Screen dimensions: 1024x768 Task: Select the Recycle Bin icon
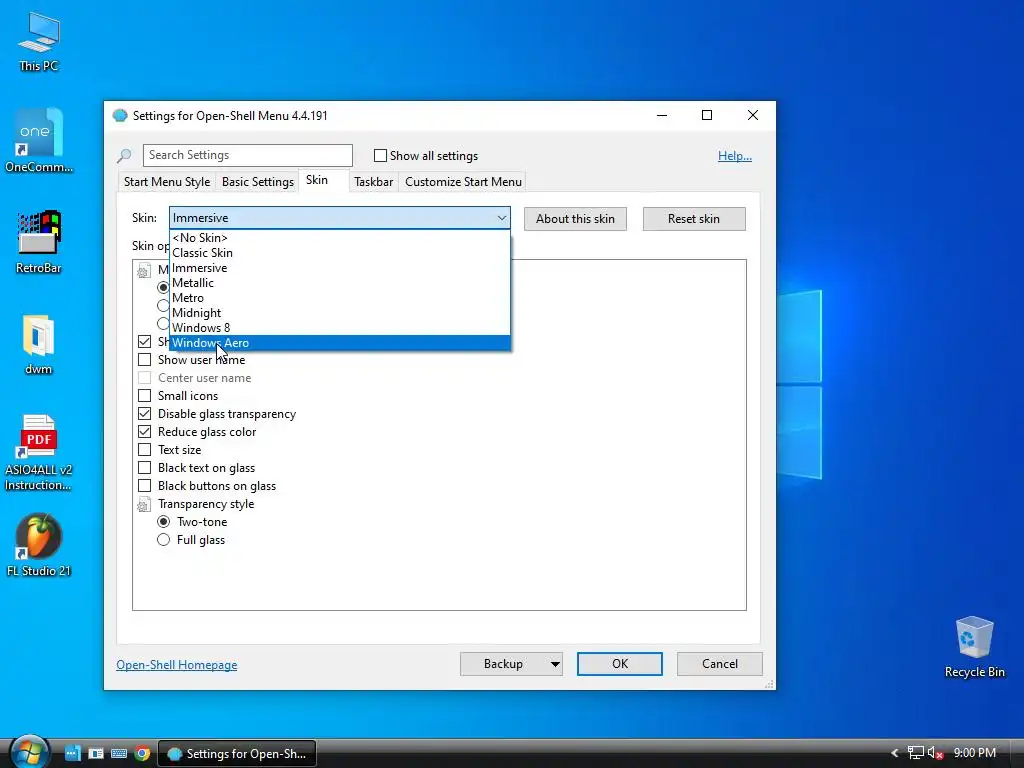coord(974,647)
